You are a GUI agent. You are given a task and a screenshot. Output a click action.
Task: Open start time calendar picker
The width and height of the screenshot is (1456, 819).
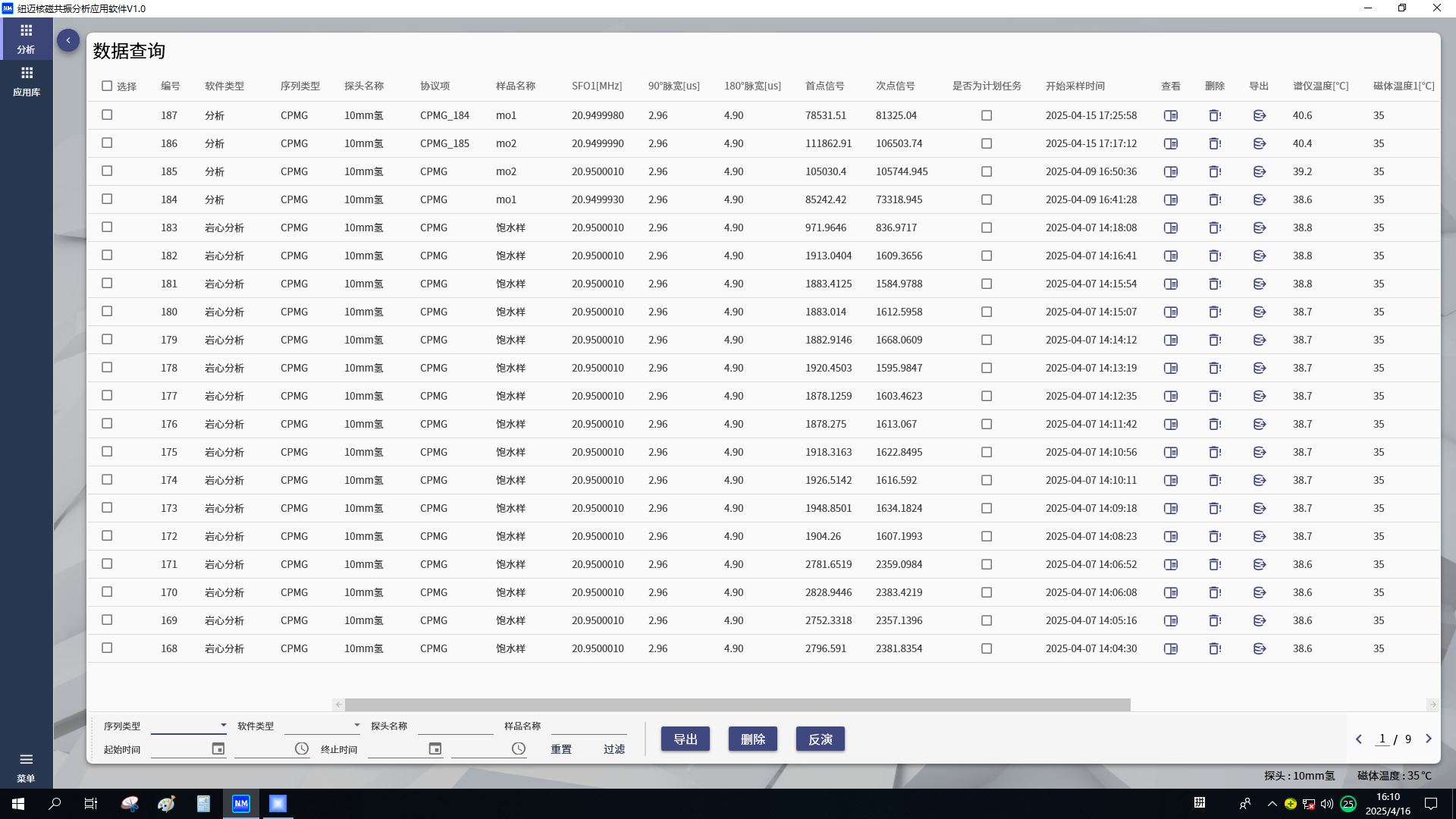point(218,749)
